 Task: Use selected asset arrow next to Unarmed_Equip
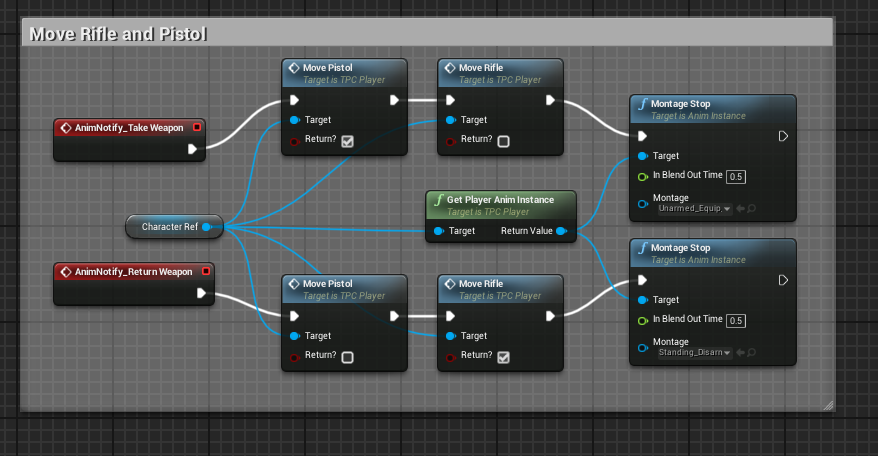pos(740,208)
